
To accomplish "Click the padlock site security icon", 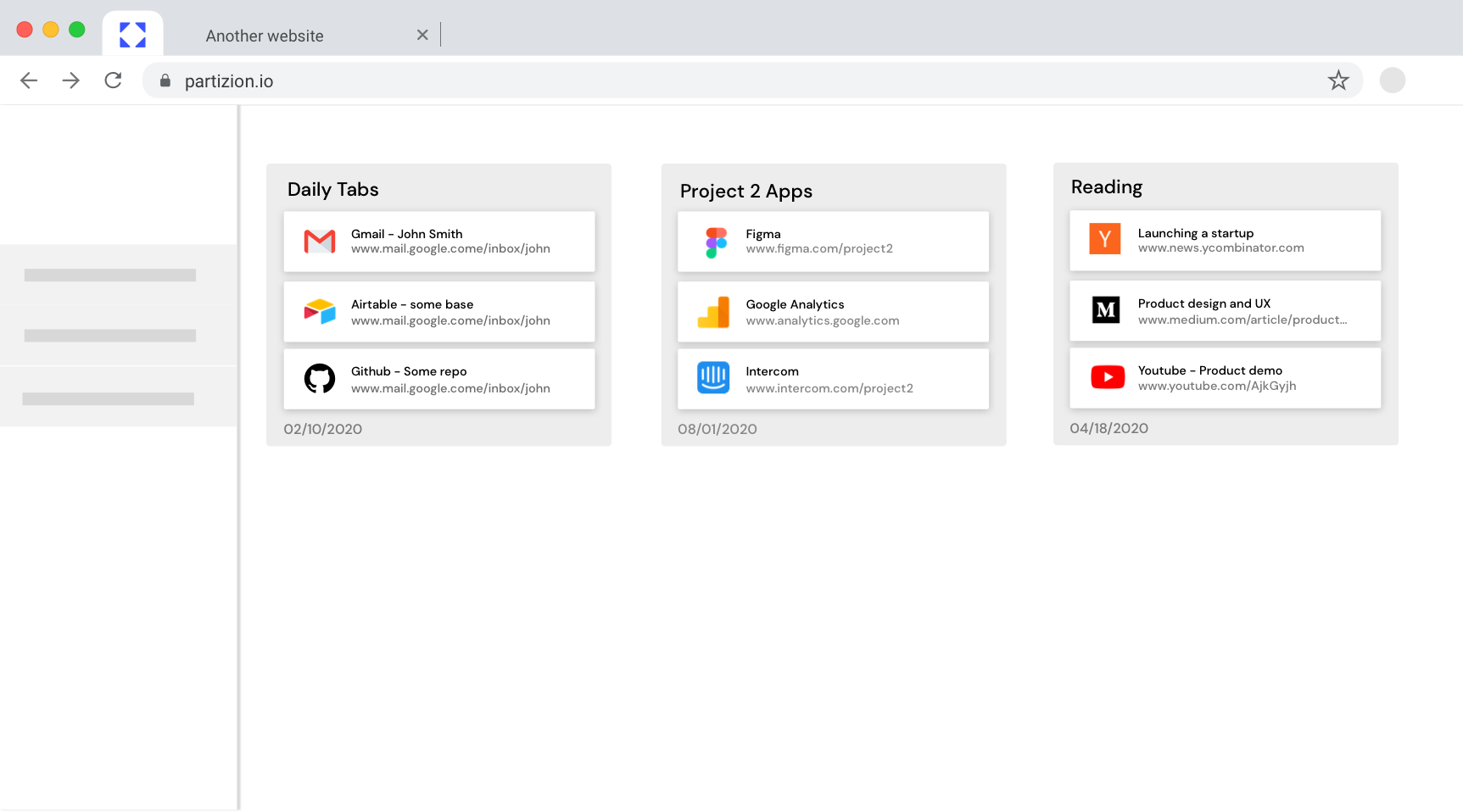I will point(165,81).
